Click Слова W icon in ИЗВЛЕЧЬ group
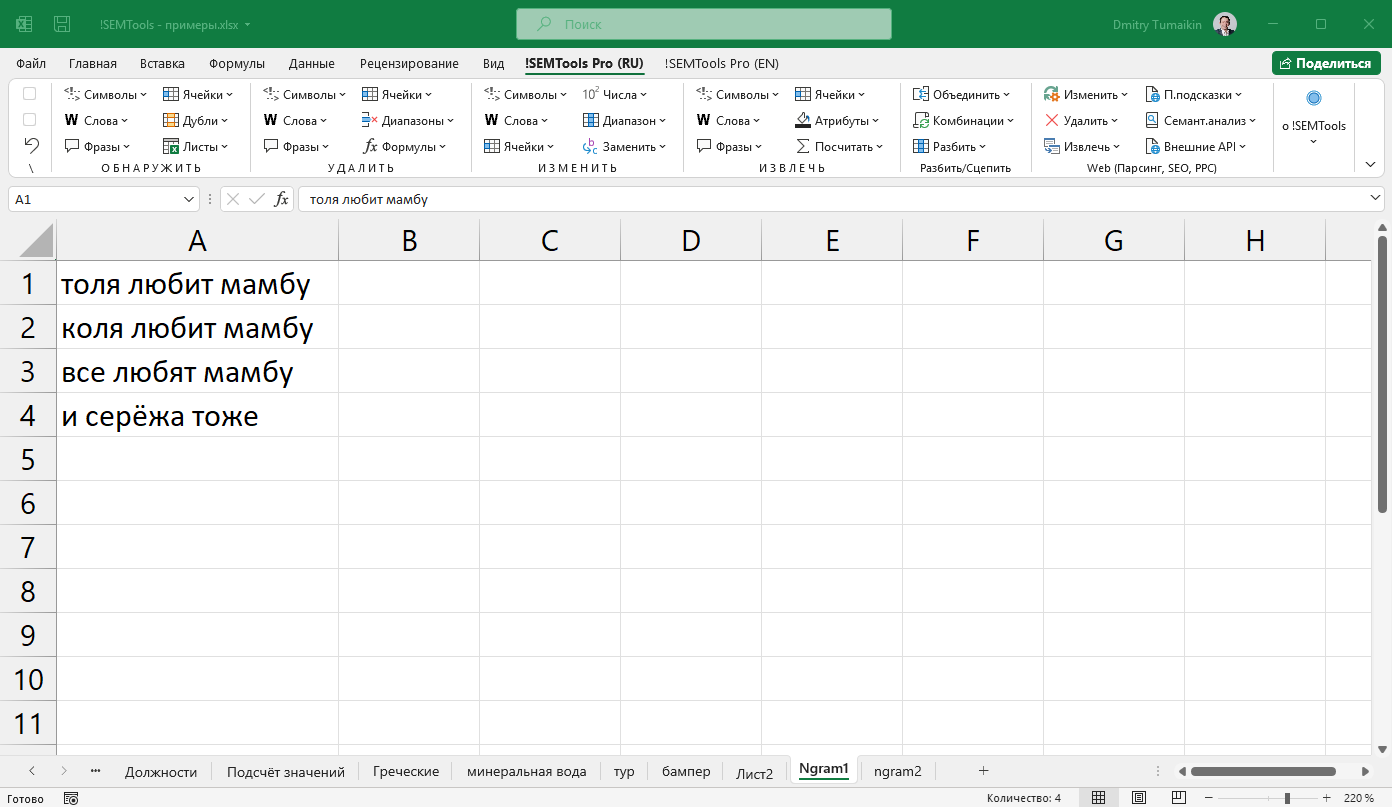Viewport: 1392px width, 807px height. click(x=704, y=121)
